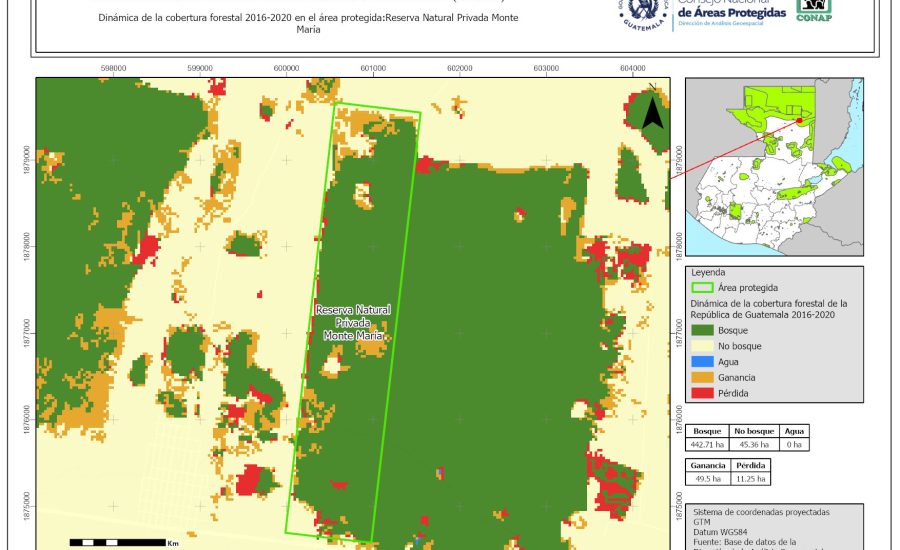Select the 442.71 ha Bosque table cell

[706, 443]
